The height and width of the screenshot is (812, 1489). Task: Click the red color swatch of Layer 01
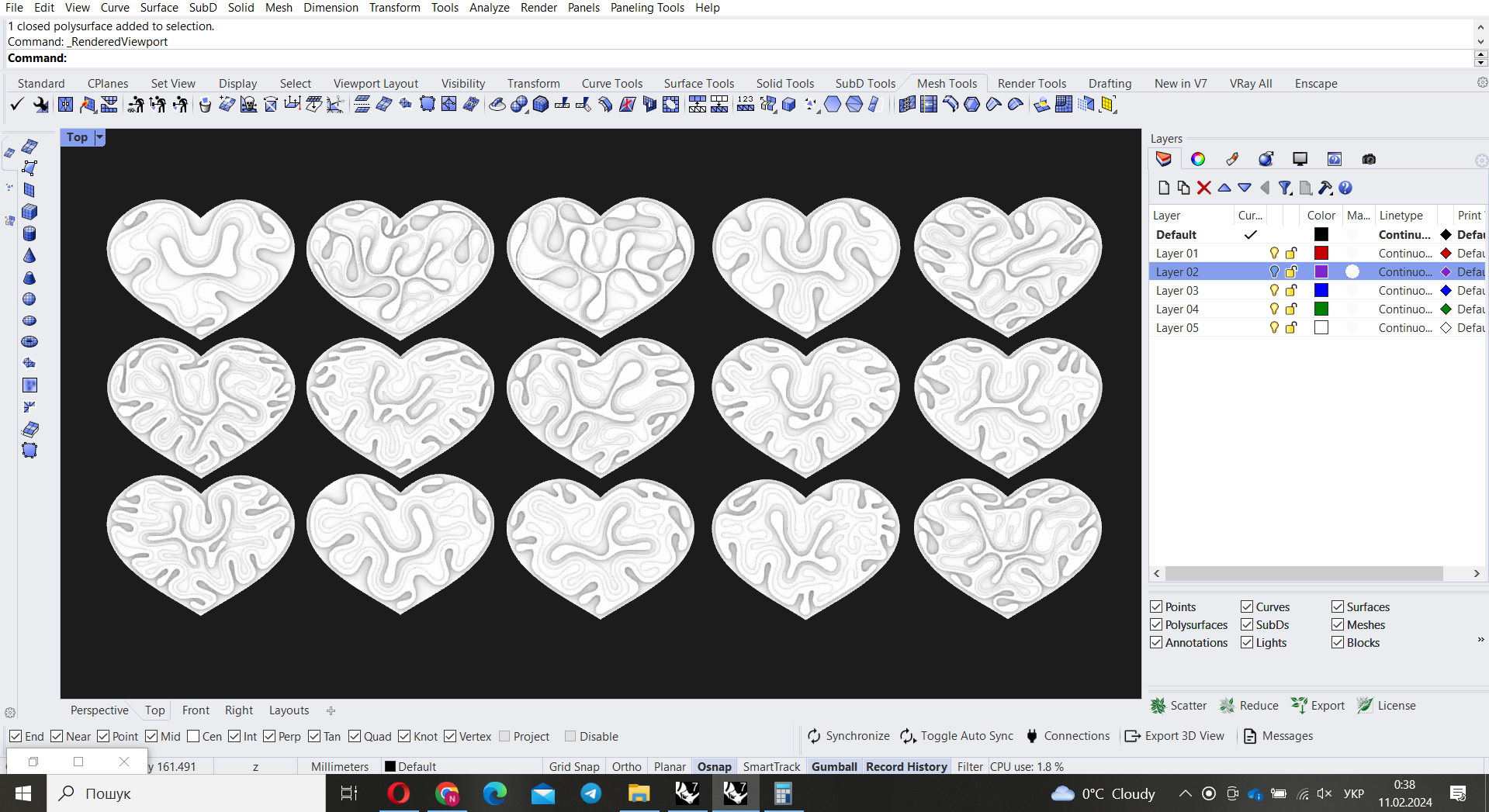(x=1321, y=253)
